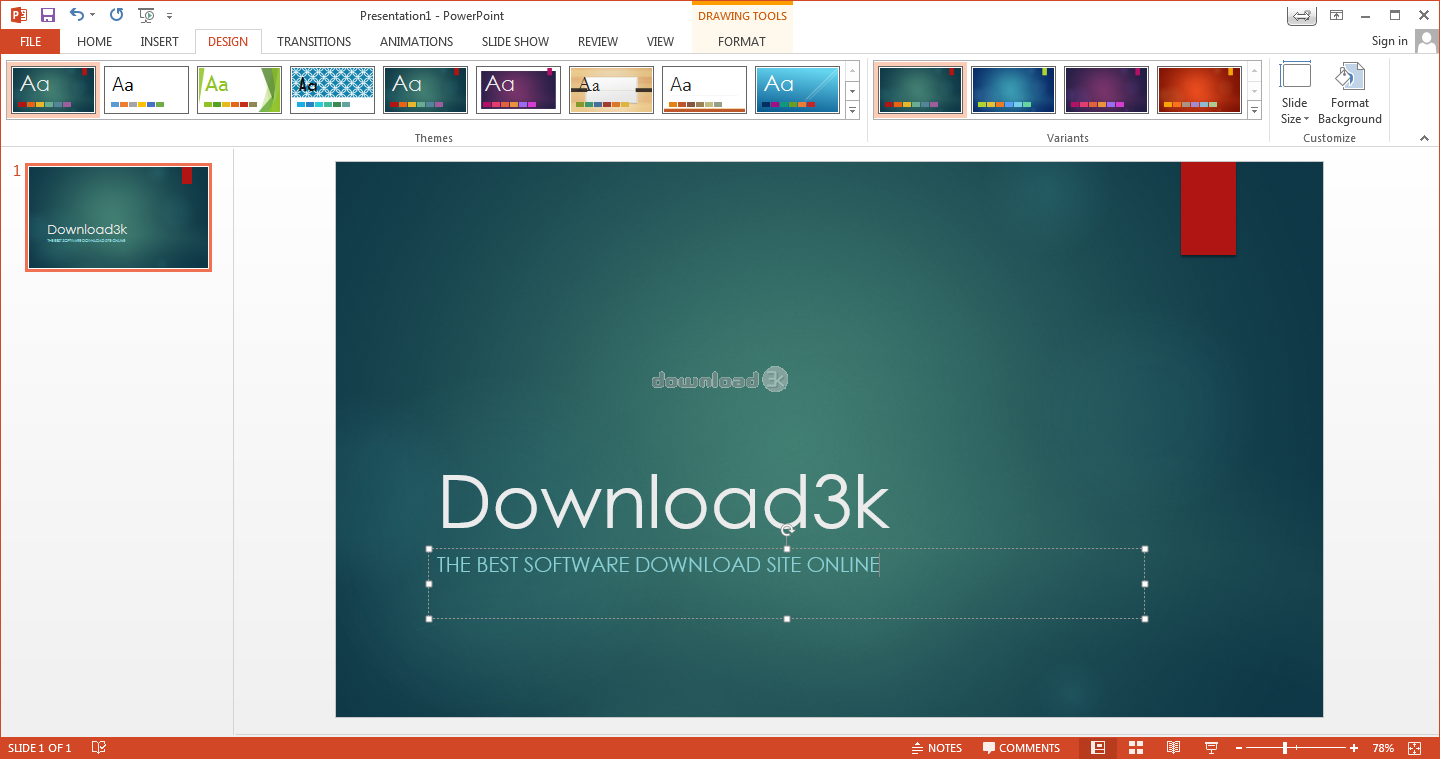
Task: Select slide 1 thumbnail in the slide panel
Action: 119,217
